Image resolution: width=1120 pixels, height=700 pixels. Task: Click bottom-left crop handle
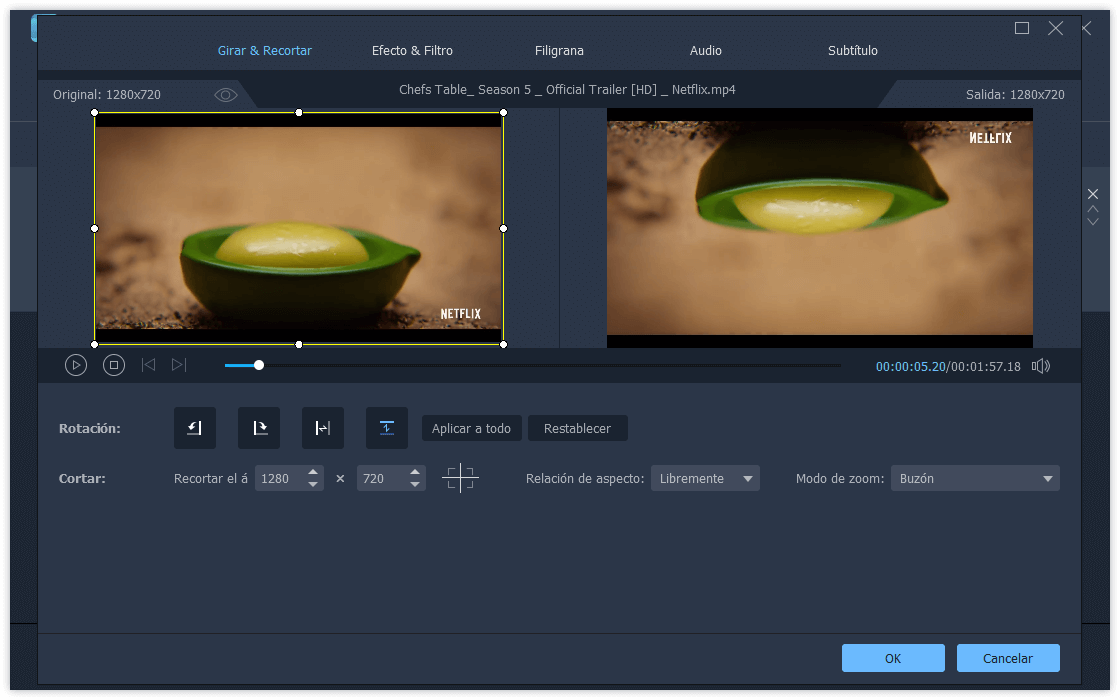(95, 344)
